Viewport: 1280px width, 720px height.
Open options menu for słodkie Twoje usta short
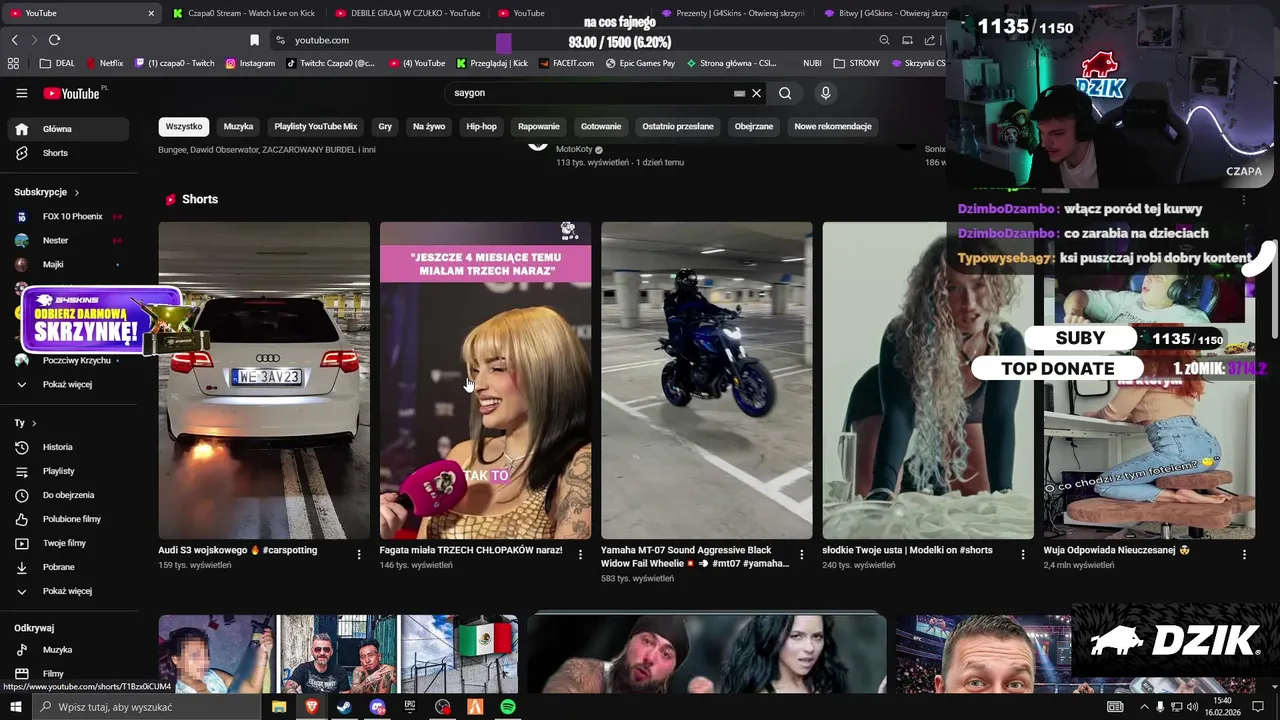pyautogui.click(x=1023, y=554)
